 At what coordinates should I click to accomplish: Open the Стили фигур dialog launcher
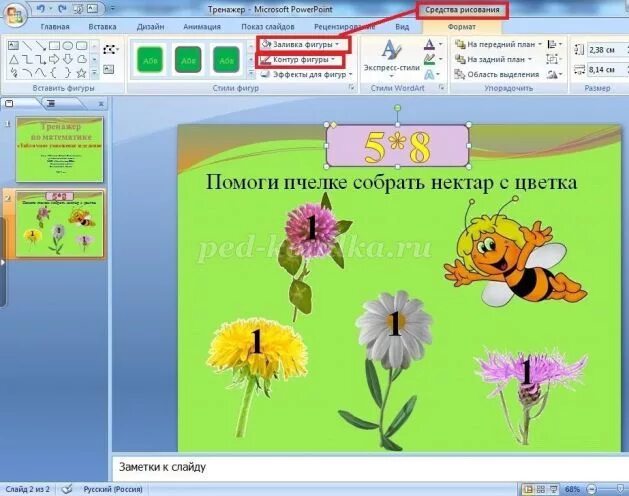pos(352,87)
